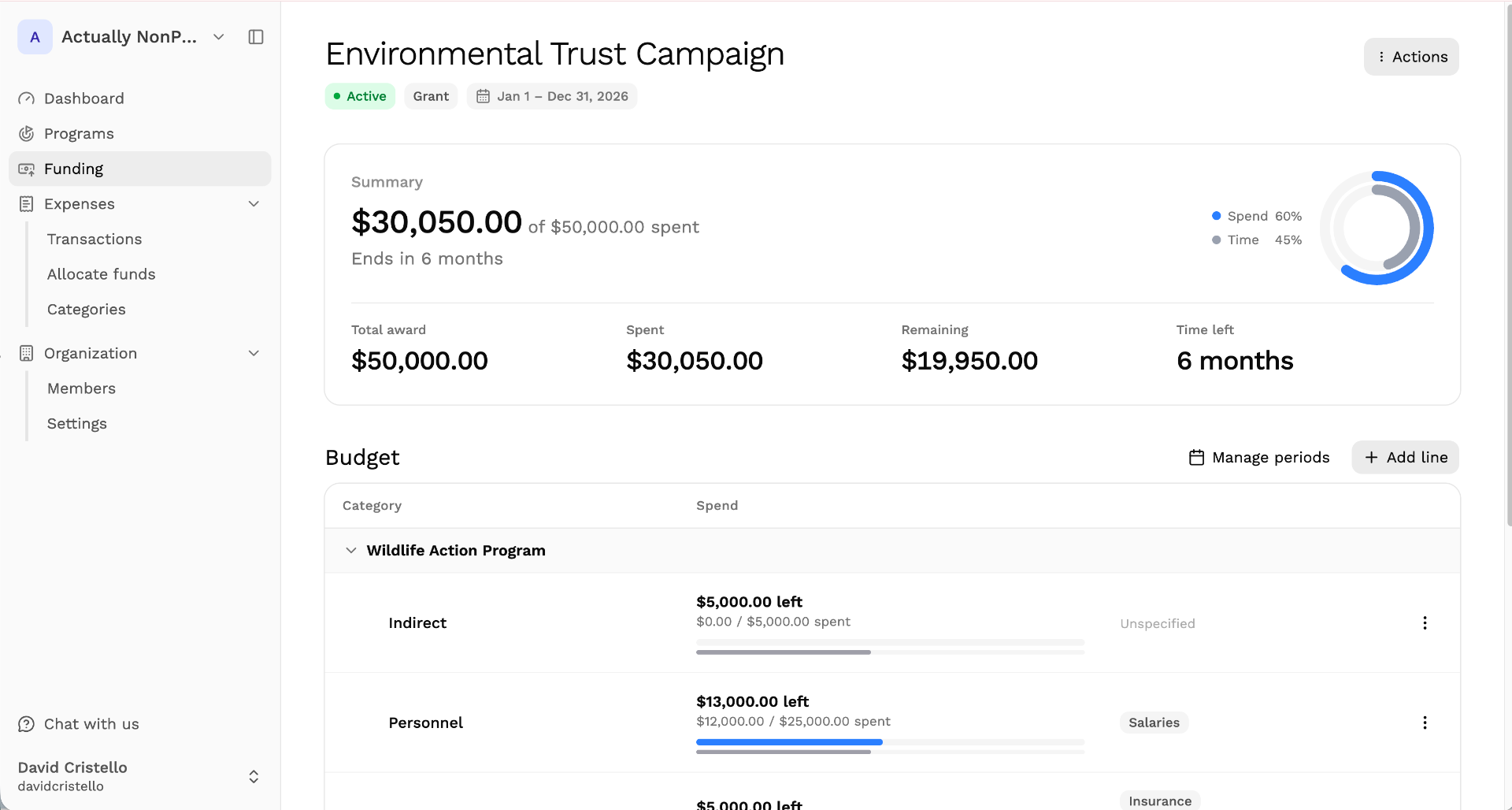1512x810 pixels.
Task: Click the Indirect category name
Action: (x=417, y=623)
